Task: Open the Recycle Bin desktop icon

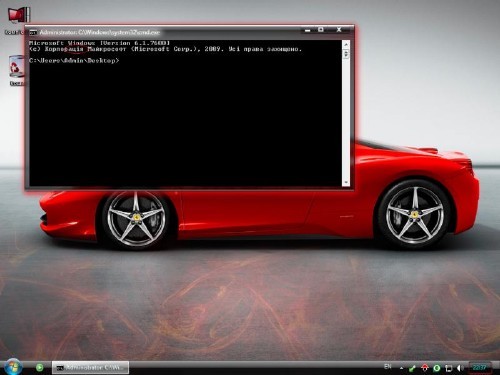Action: point(16,66)
